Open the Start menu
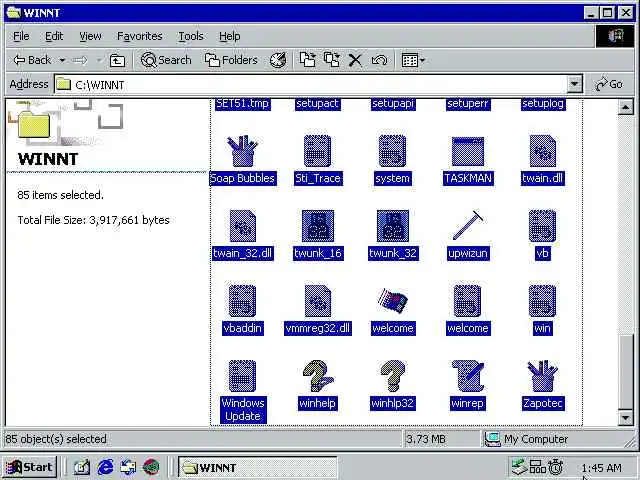Screen dimensions: 640x480 tap(29, 467)
